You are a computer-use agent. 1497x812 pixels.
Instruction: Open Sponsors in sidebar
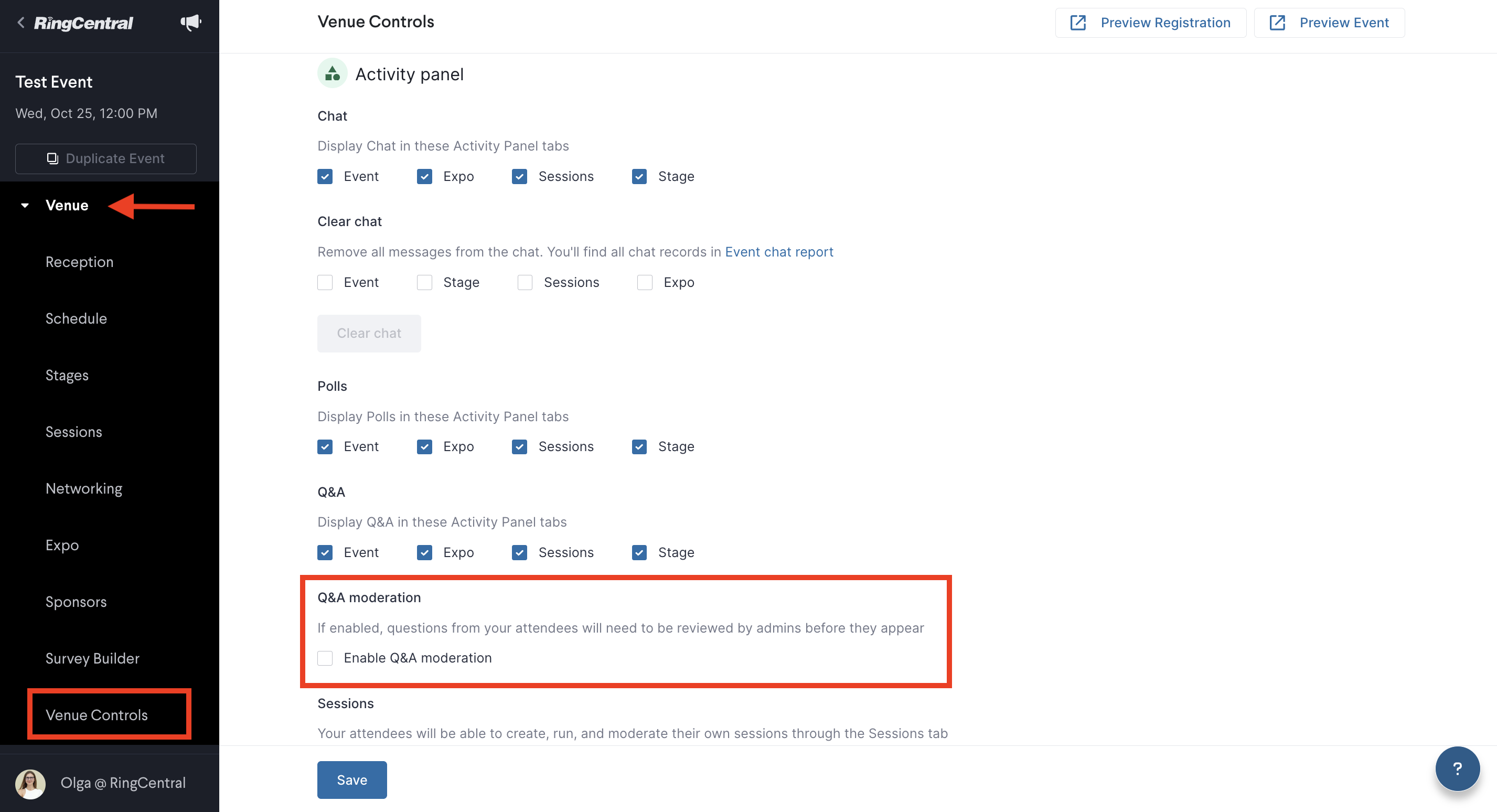[76, 602]
